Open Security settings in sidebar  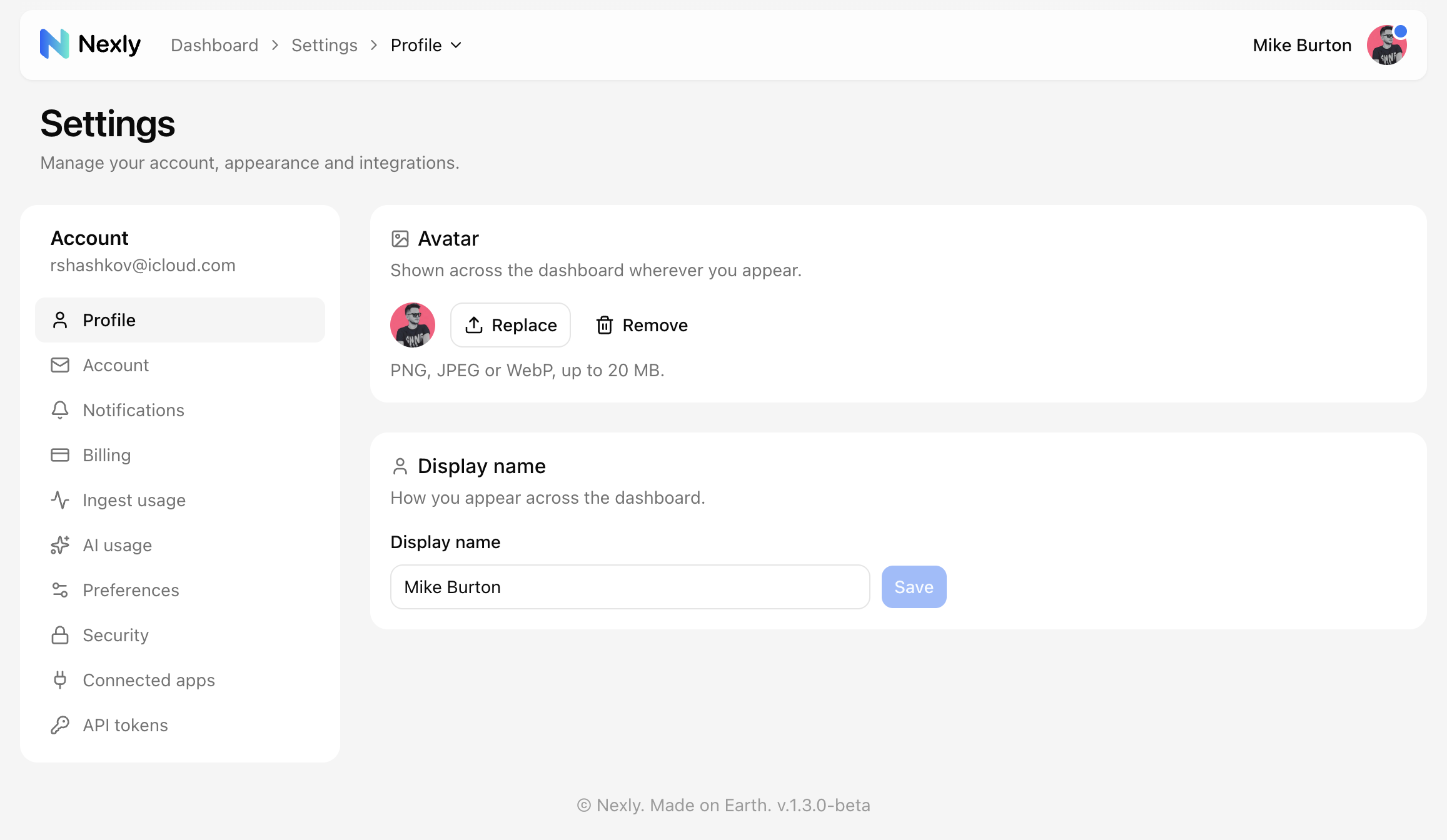point(180,635)
